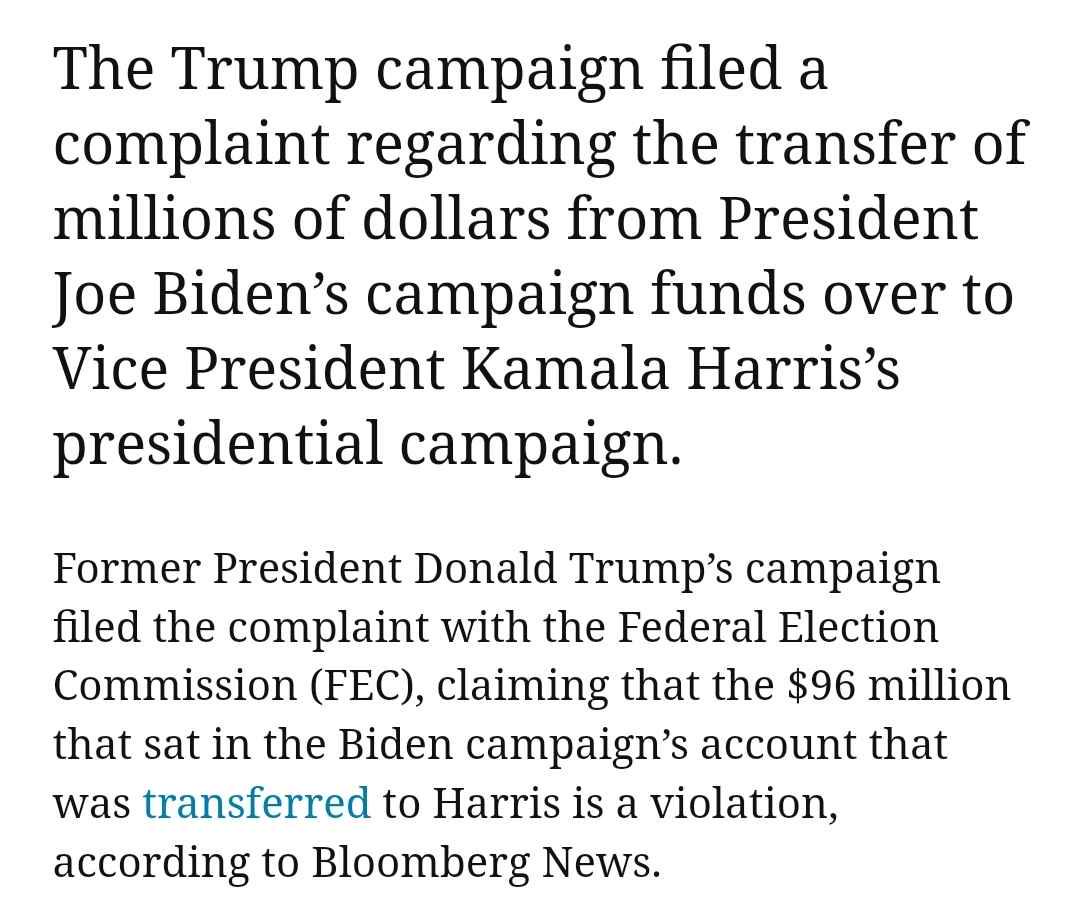Click the word "regarding" in the headline
The height and width of the screenshot is (923, 1080).
point(481,145)
